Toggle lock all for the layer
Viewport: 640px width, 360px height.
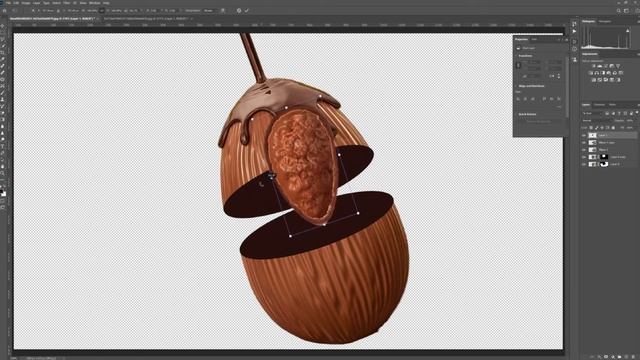613,128
